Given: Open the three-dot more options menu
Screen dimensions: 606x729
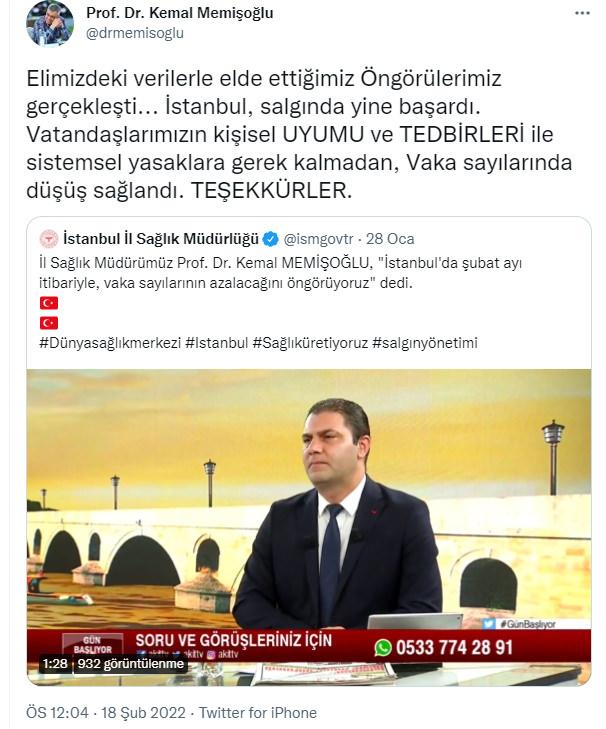Looking at the screenshot, I should (x=582, y=13).
